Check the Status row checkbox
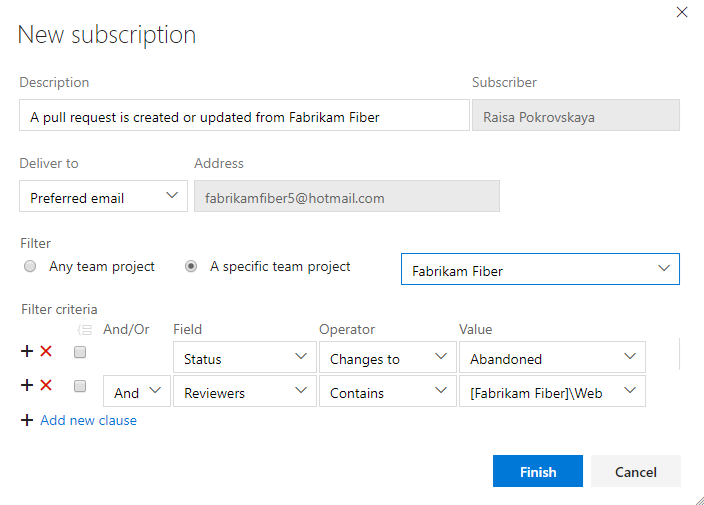 80,352
